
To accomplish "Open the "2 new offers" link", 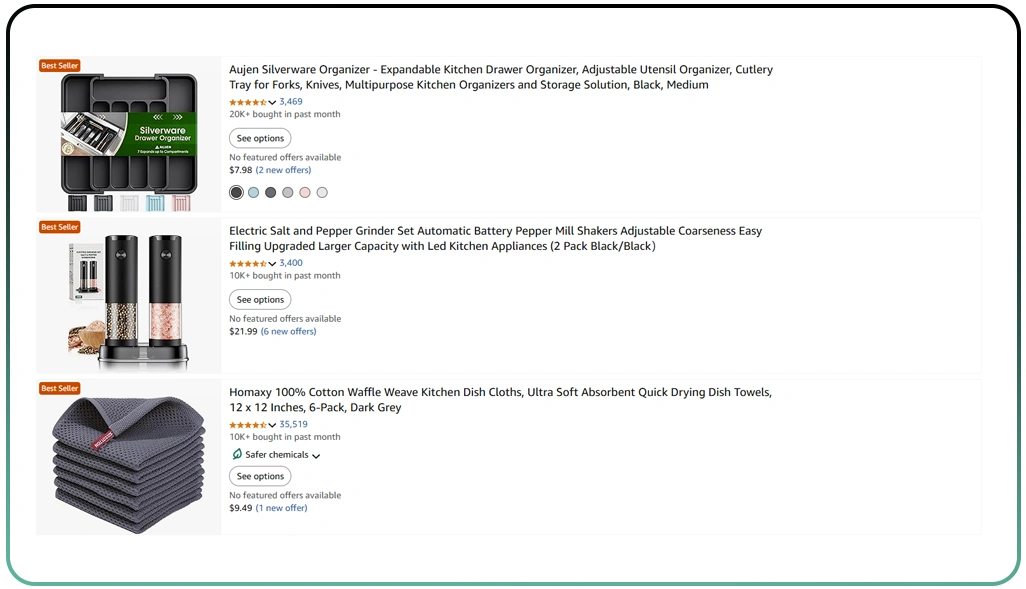I will point(283,169).
